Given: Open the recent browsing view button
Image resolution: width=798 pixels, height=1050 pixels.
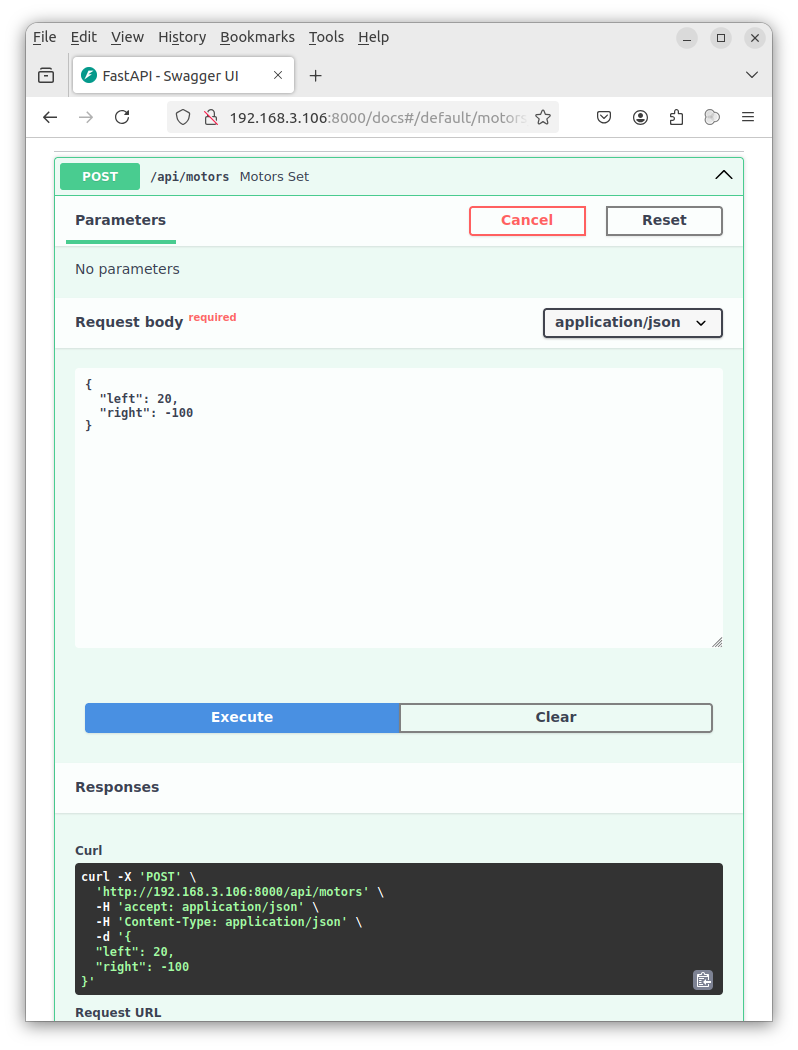Looking at the screenshot, I should point(46,76).
